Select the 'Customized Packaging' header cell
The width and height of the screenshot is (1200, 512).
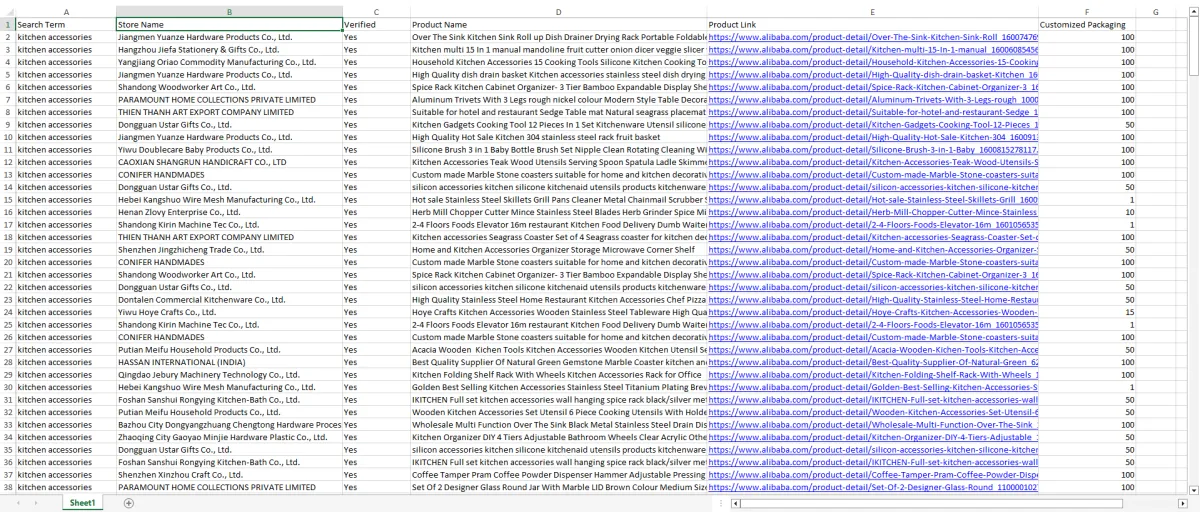tap(1087, 24)
